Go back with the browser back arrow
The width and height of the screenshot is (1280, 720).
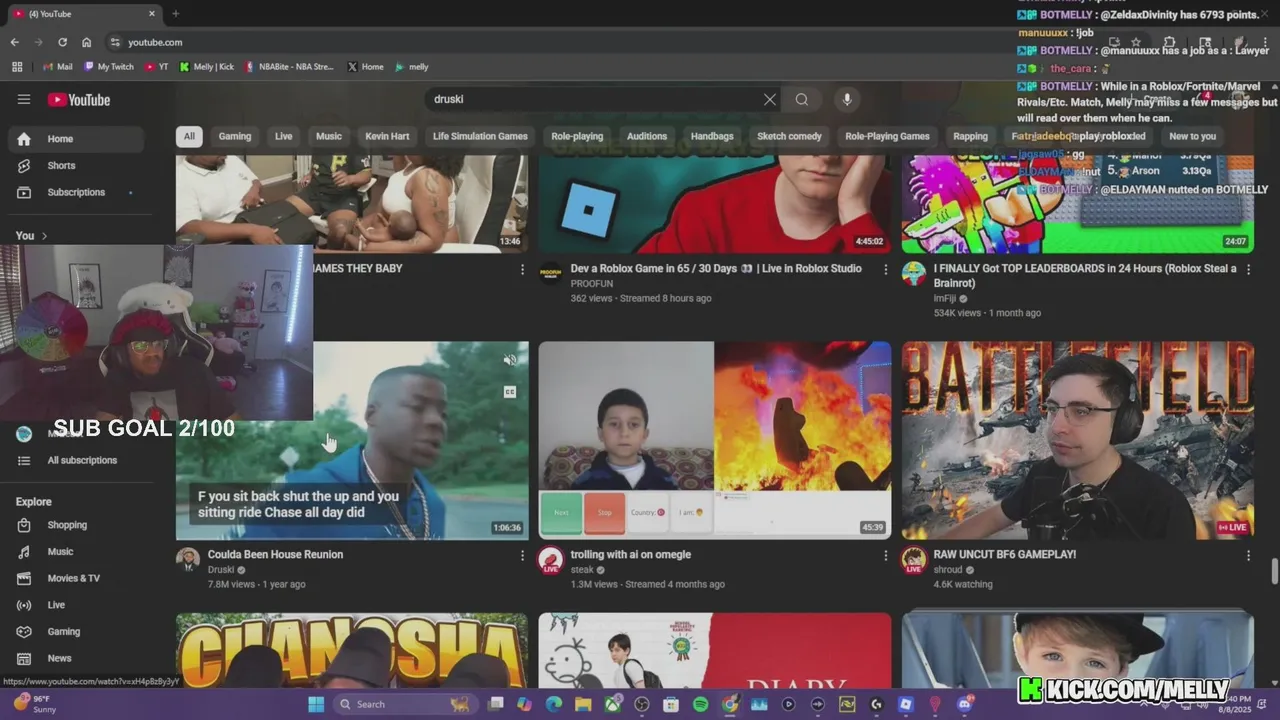14,42
